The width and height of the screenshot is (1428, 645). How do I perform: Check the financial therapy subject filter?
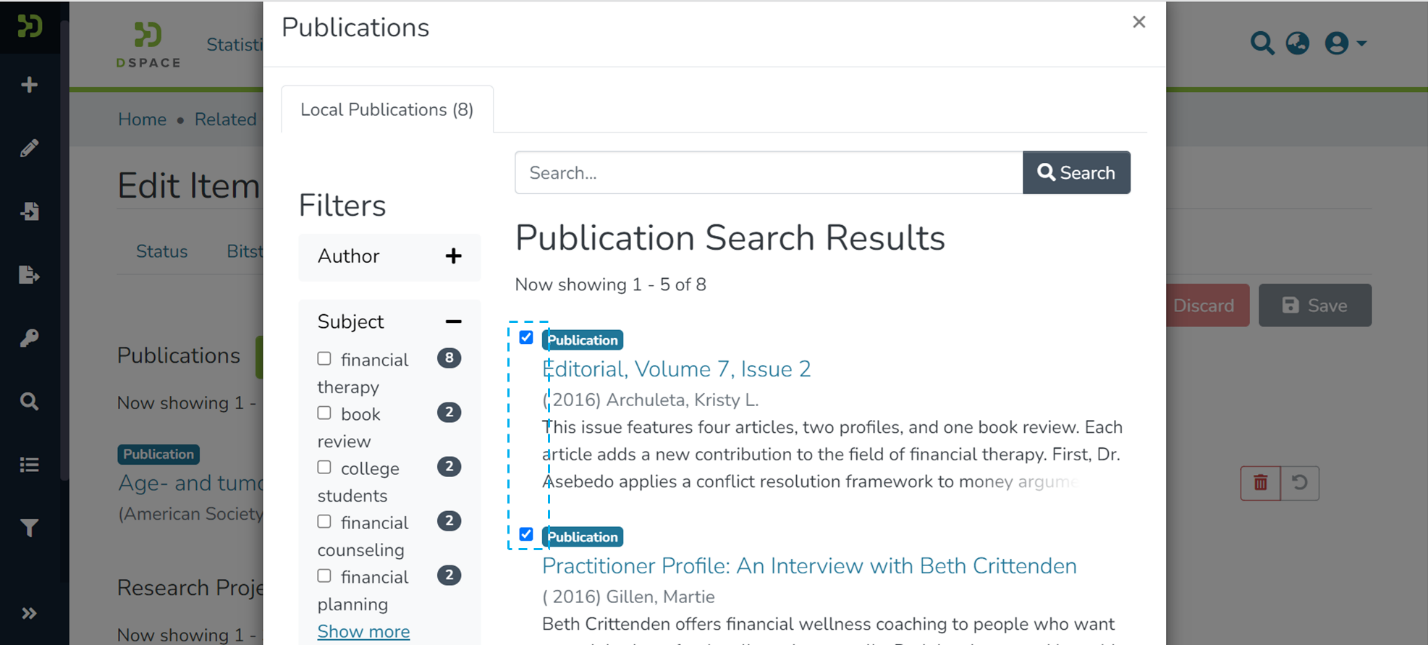(x=324, y=358)
